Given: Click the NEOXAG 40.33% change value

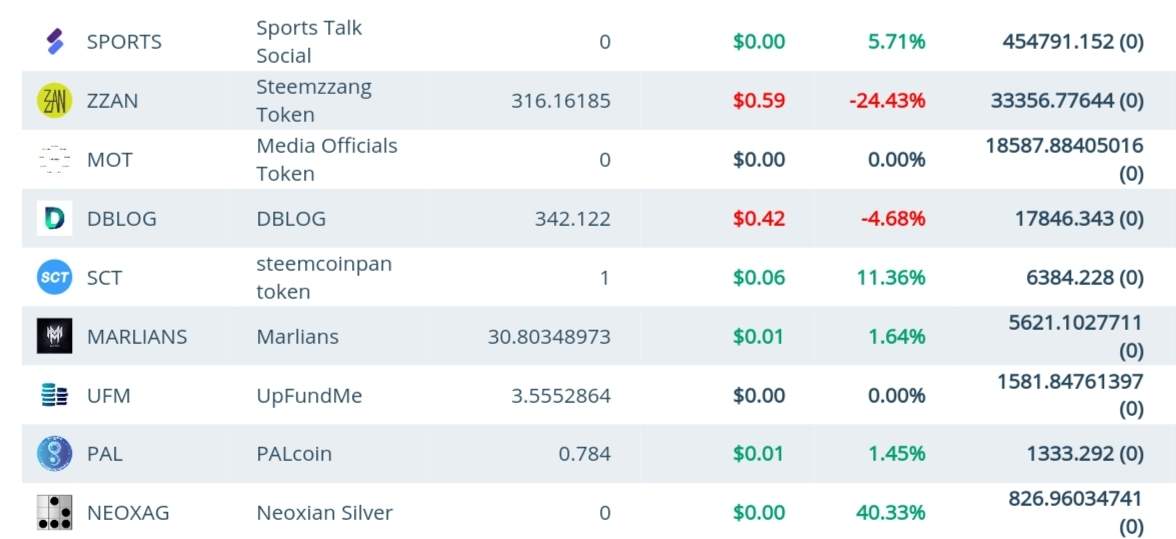Looking at the screenshot, I should 891,513.
